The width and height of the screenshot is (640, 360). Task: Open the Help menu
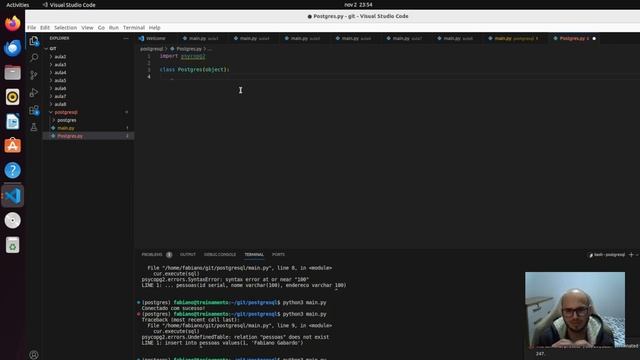click(x=154, y=28)
